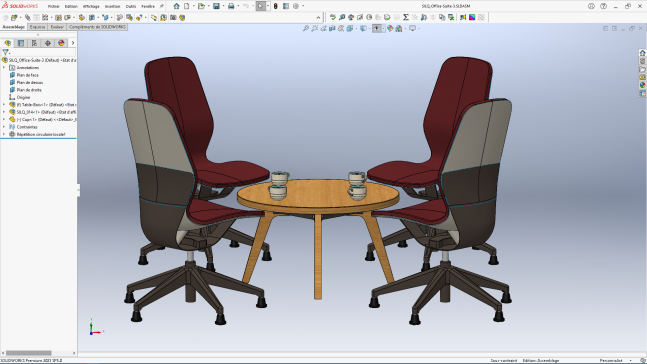Click Zoom to Area icon in view toolbar
The width and height of the screenshot is (647, 364).
[x=315, y=28]
